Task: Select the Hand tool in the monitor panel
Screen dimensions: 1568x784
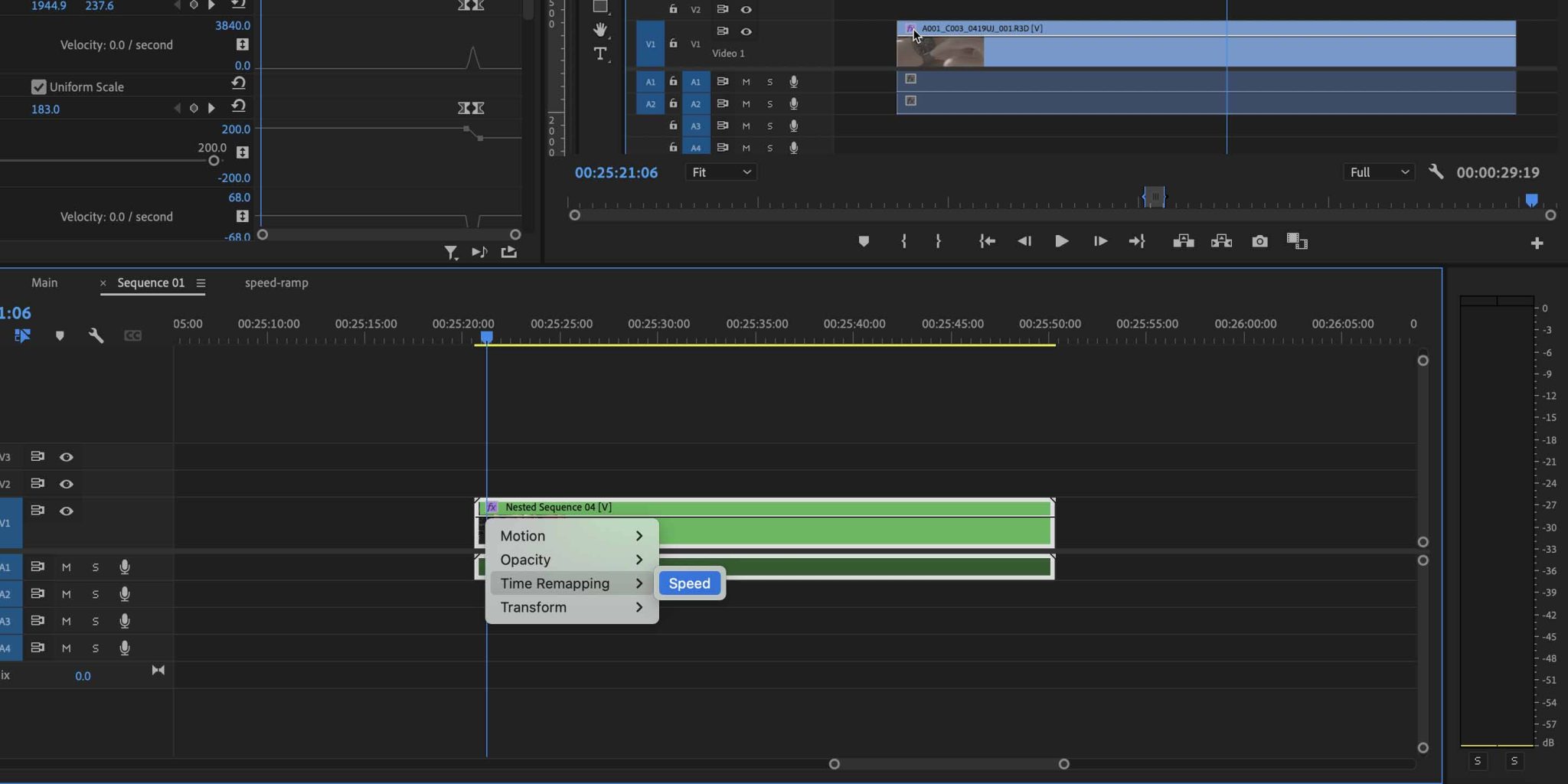Action: pyautogui.click(x=601, y=29)
